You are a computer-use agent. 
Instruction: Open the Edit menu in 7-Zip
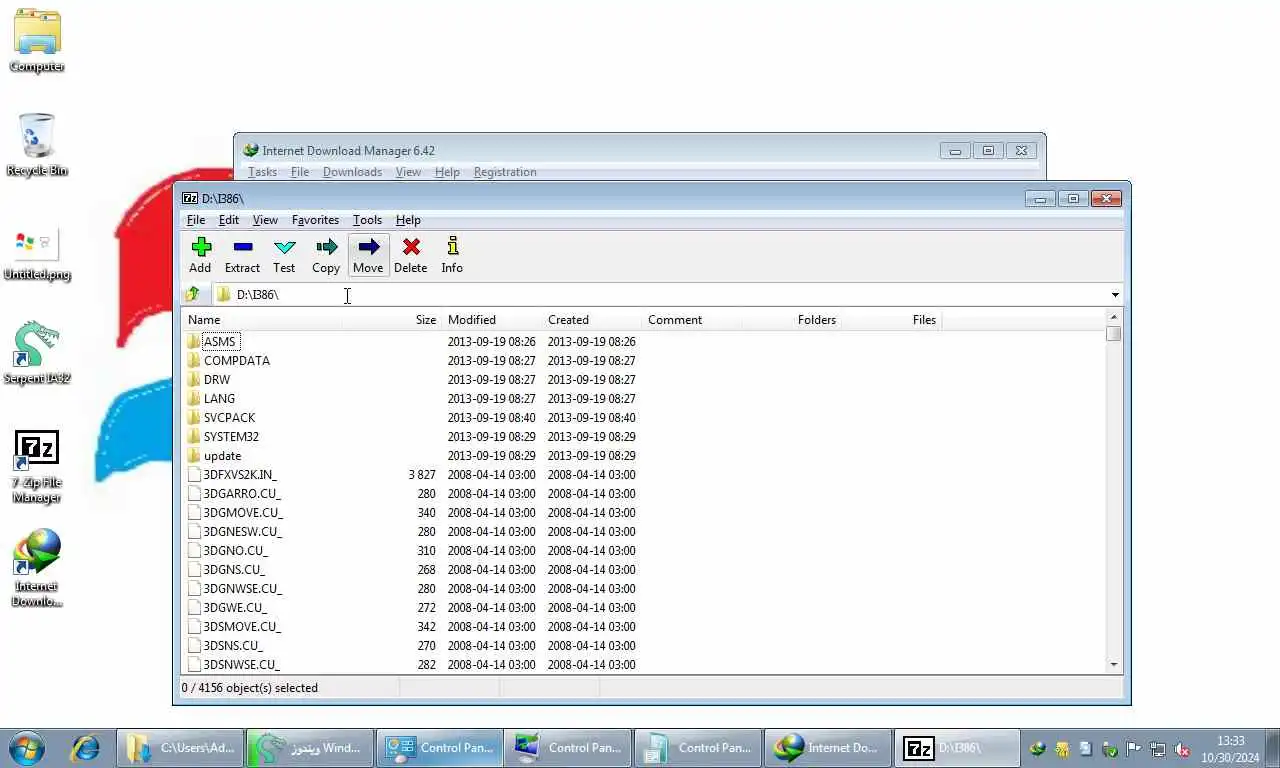tap(229, 220)
